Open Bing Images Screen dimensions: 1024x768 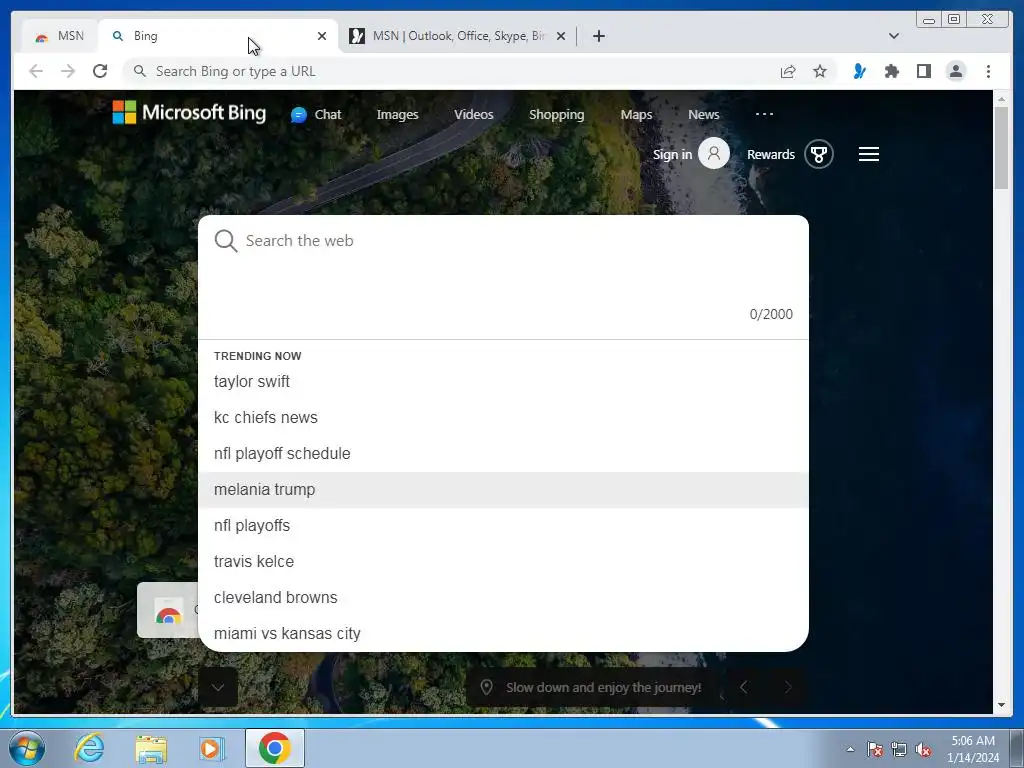[x=397, y=114]
